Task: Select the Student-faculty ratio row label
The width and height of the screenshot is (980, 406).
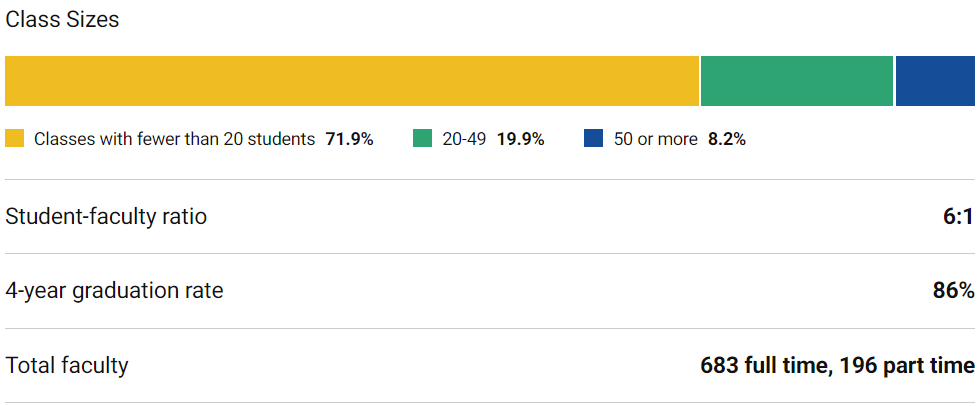Action: pyautogui.click(x=106, y=217)
